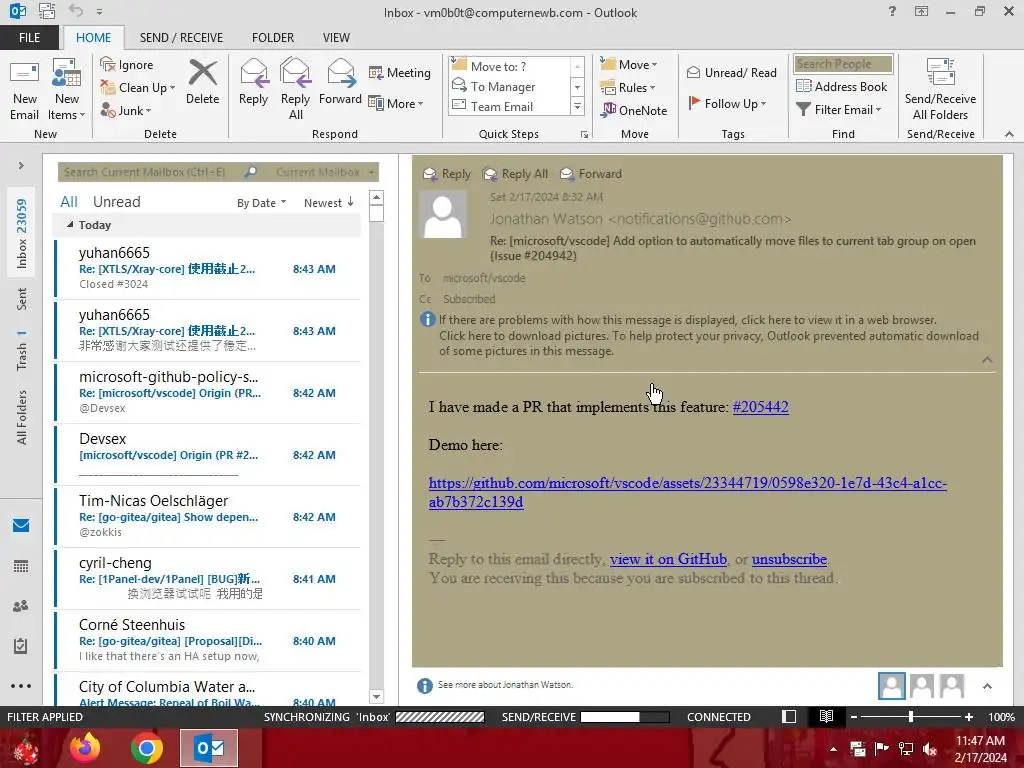The width and height of the screenshot is (1024, 768).
Task: Click the ribbon Forward button
Action: (x=340, y=82)
